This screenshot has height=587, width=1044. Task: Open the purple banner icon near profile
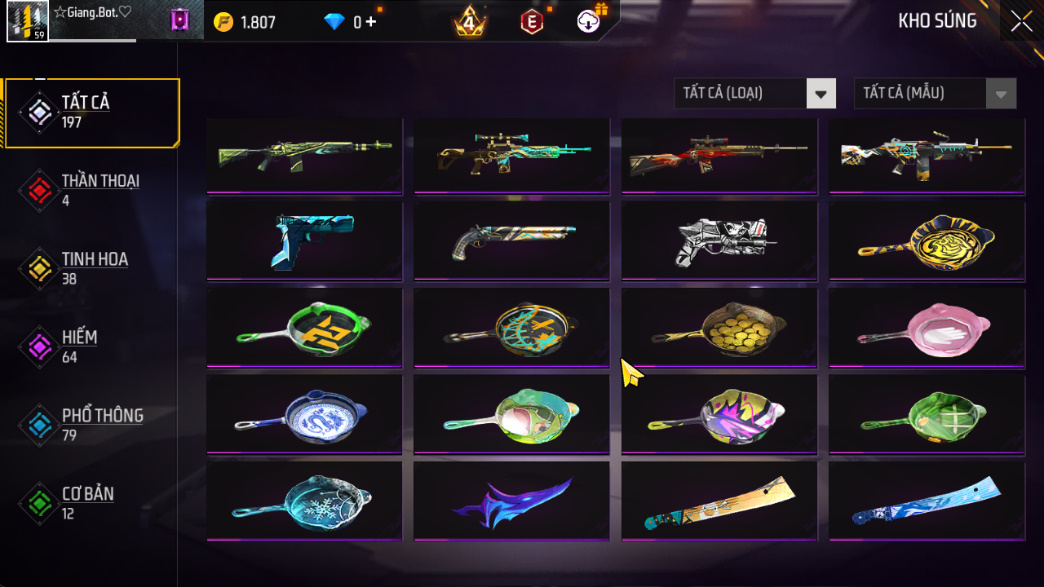tap(180, 20)
